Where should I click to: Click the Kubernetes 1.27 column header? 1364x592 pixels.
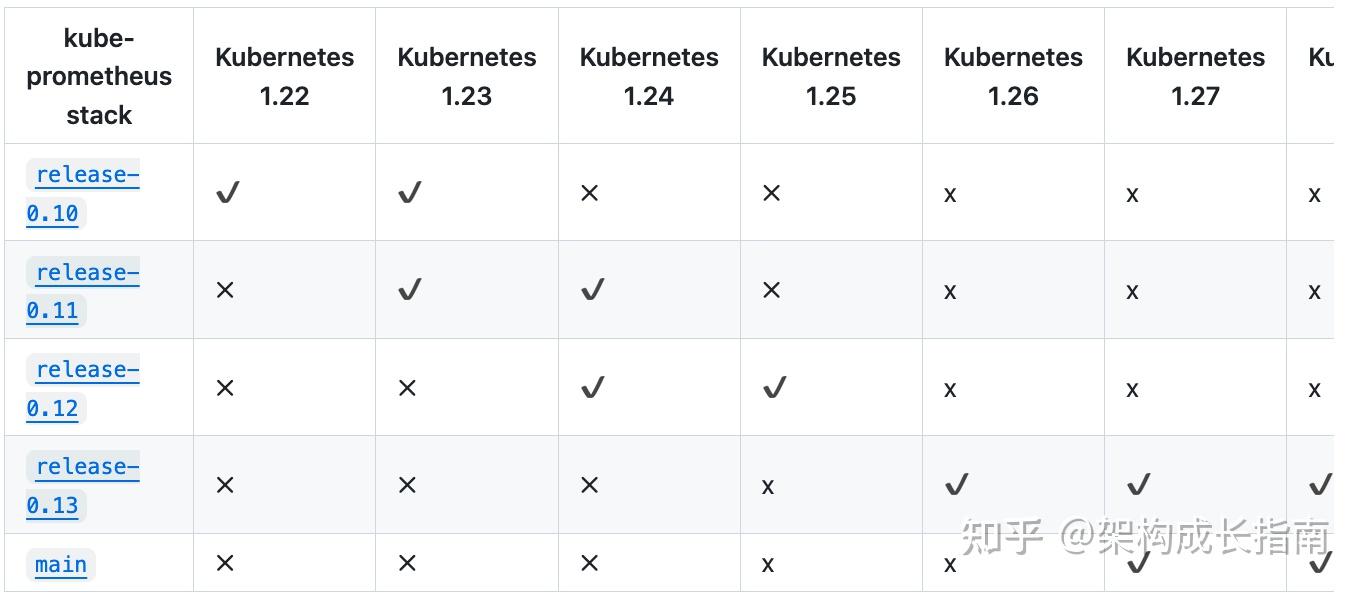pos(1195,76)
